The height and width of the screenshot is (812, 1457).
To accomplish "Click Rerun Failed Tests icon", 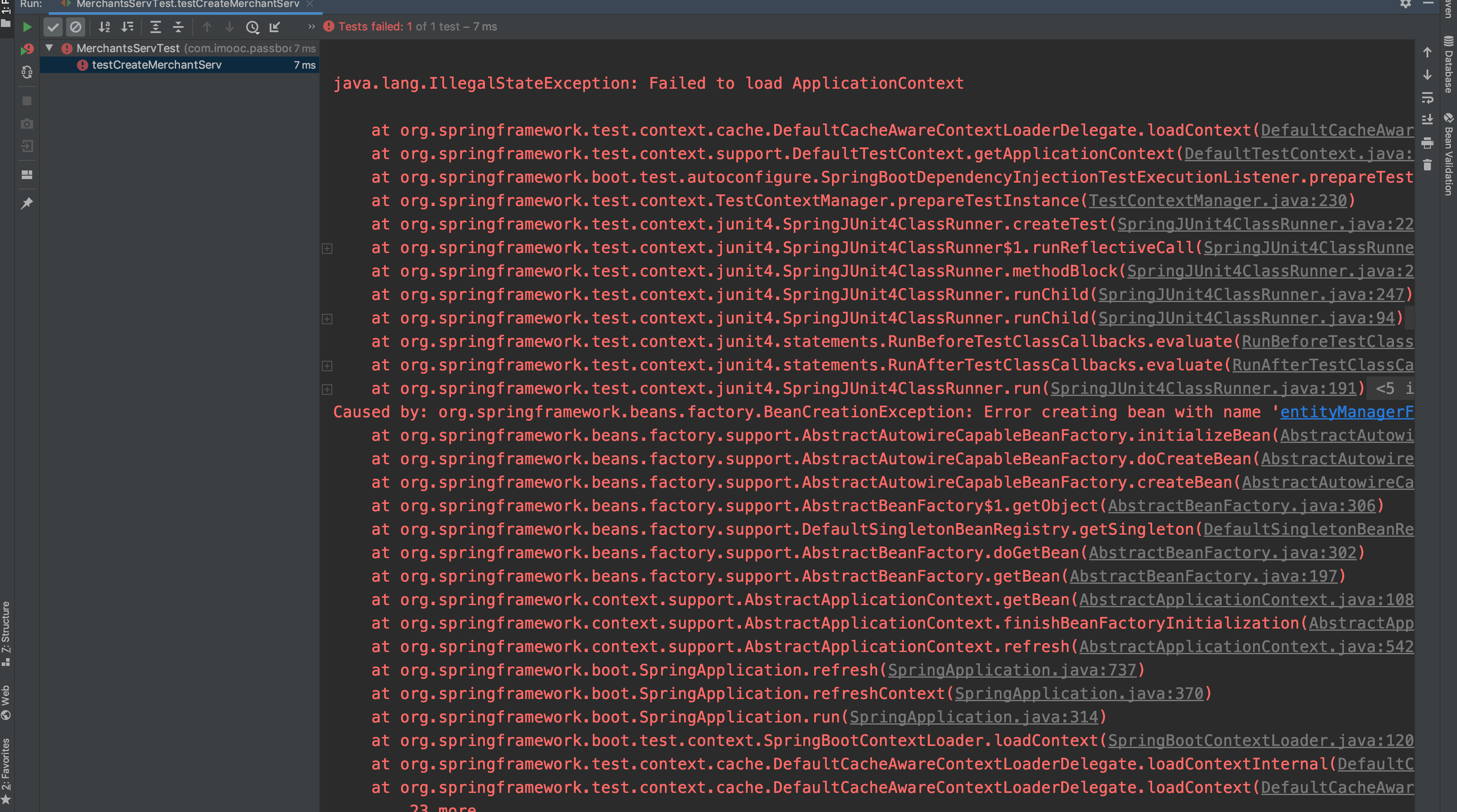I will tap(27, 50).
